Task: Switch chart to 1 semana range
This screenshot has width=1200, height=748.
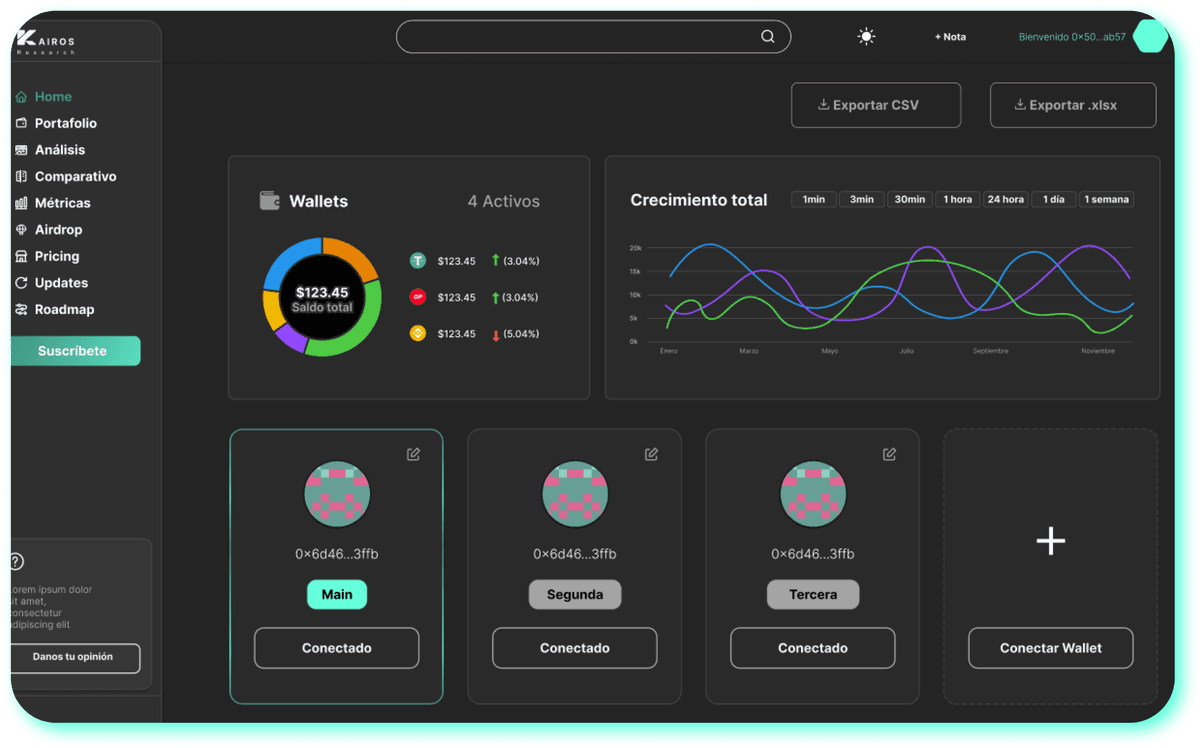Action: tap(1106, 199)
